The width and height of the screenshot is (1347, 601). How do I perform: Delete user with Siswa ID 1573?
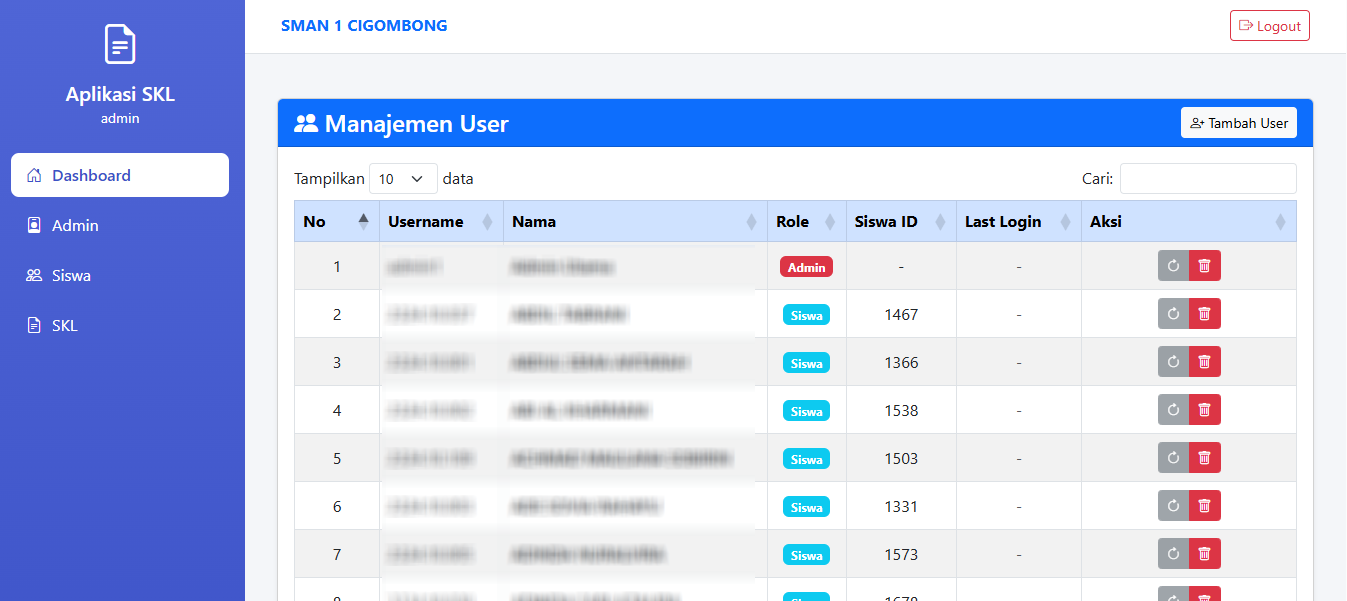coord(1205,554)
